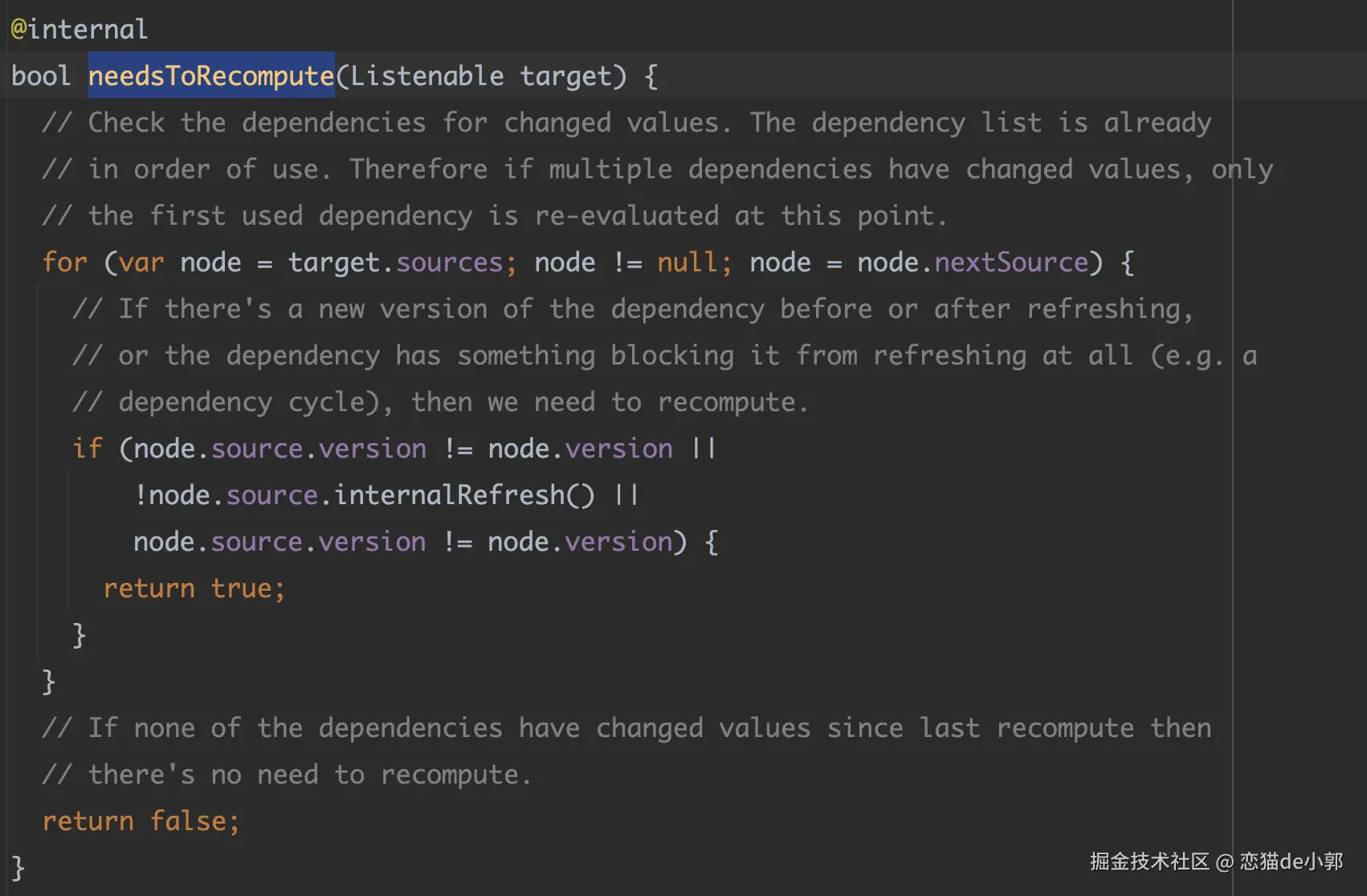Click the if block's closing brace
This screenshot has width=1367, height=896.
tap(80, 635)
